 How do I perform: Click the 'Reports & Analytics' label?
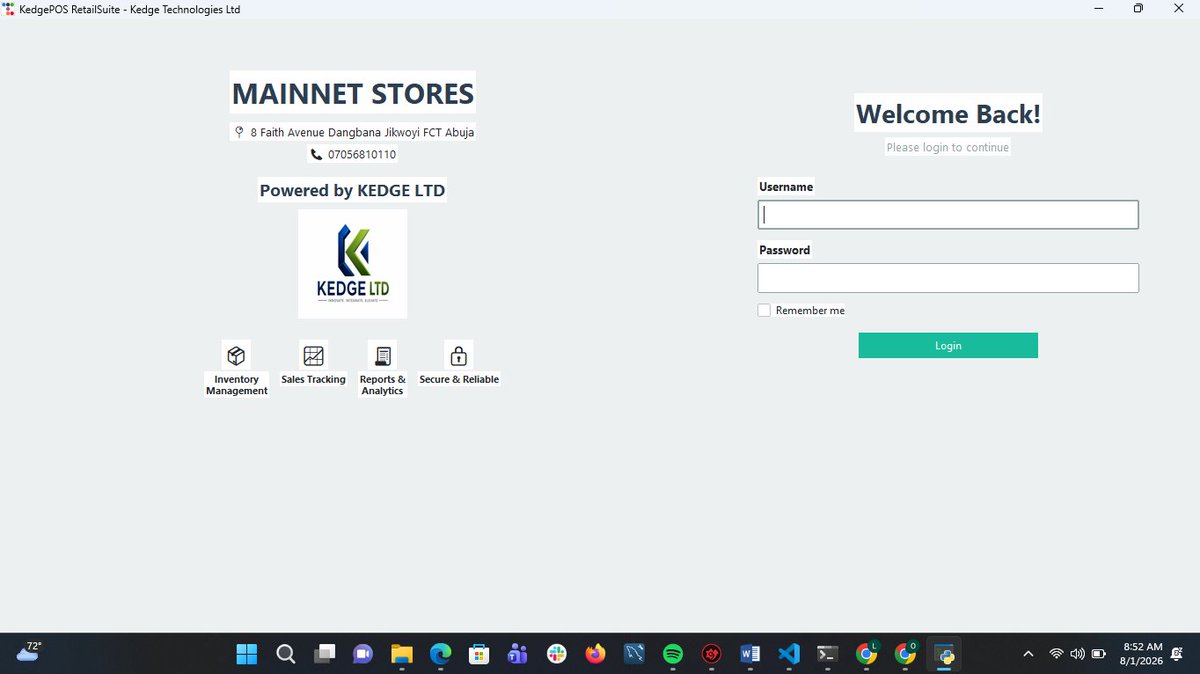(383, 385)
